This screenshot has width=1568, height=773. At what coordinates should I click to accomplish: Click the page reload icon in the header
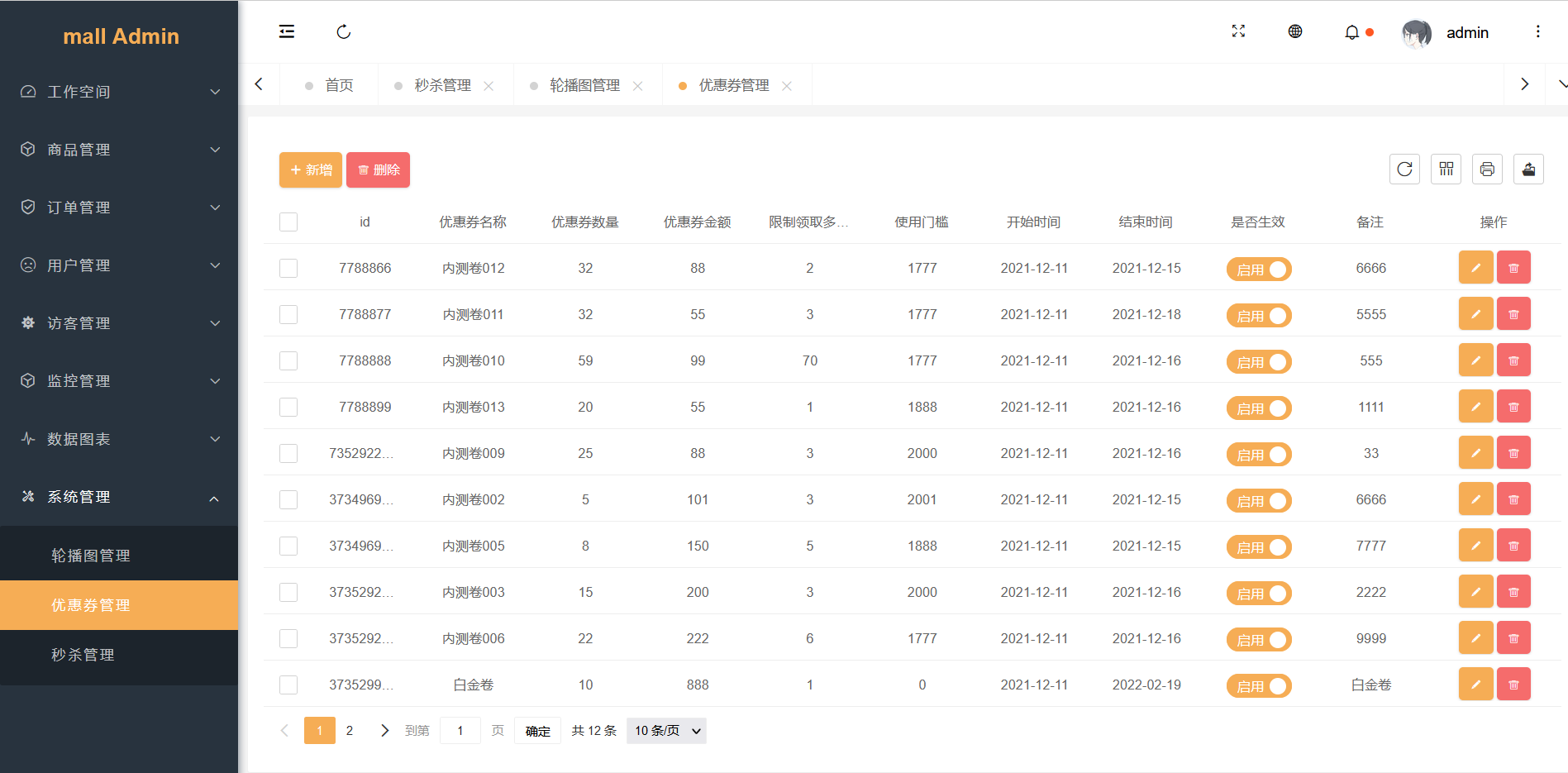point(344,32)
